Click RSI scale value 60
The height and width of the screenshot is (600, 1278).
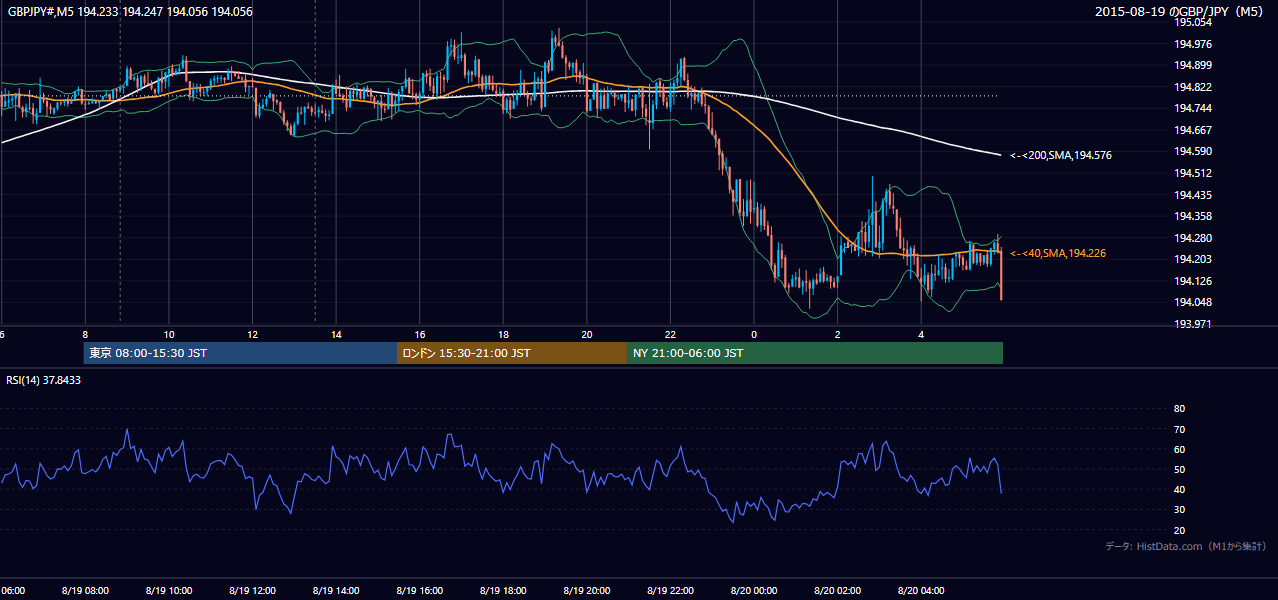[x=1179, y=449]
